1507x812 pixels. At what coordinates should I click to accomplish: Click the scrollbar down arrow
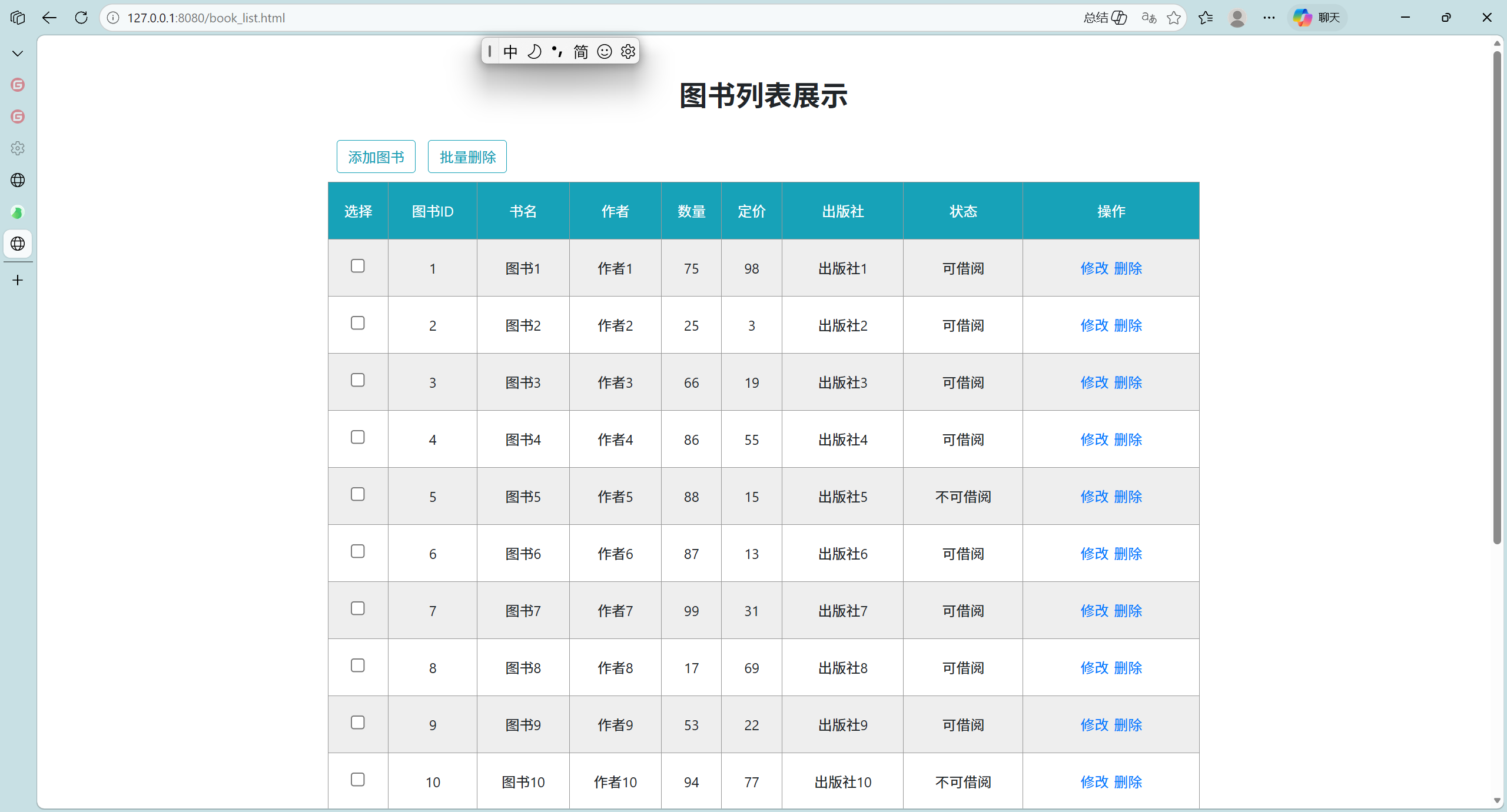(x=1497, y=801)
